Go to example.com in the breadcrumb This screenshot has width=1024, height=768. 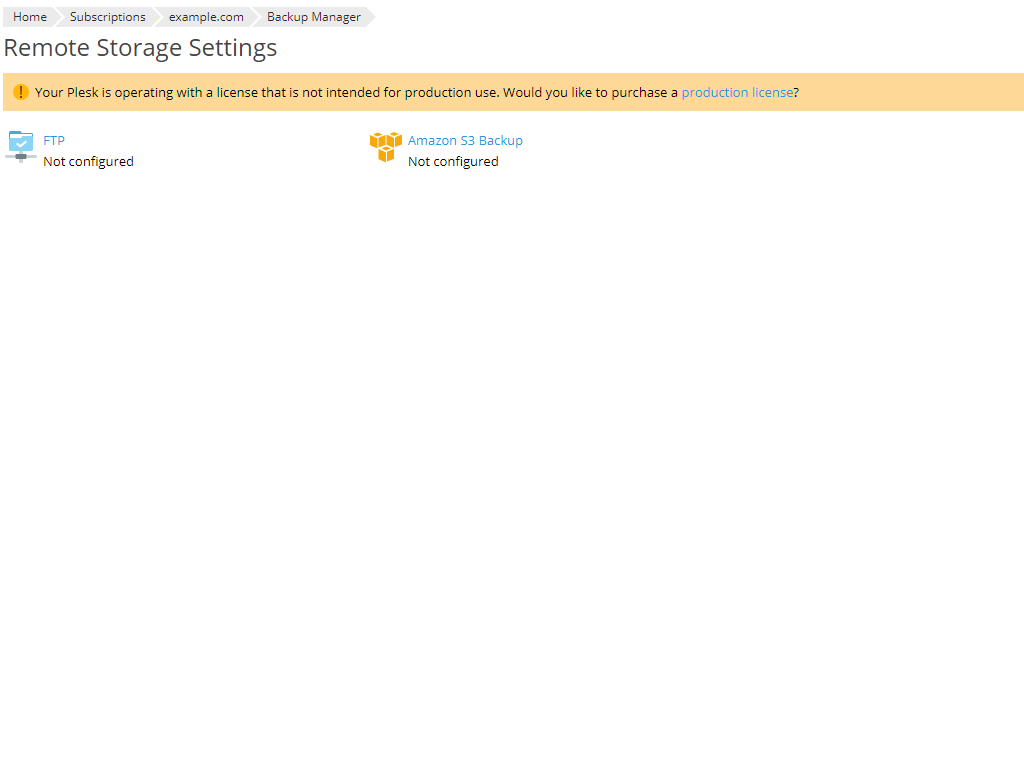click(x=206, y=16)
